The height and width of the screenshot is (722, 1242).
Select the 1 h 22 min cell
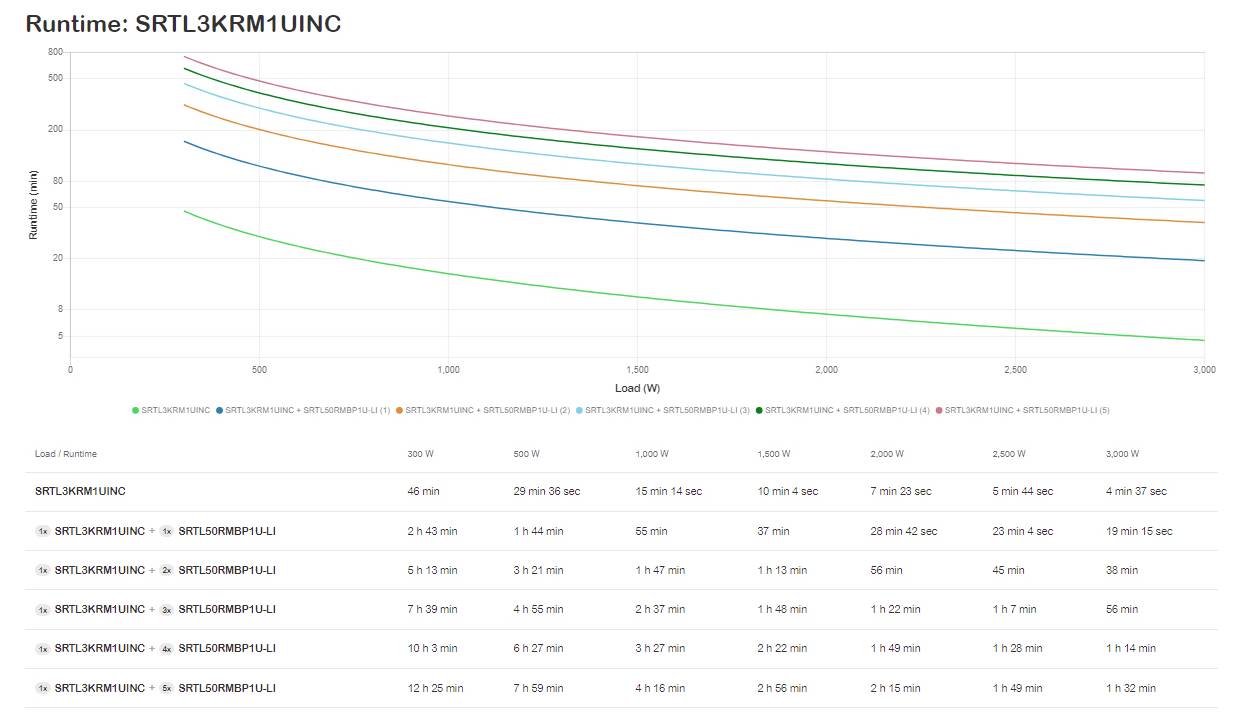point(895,609)
